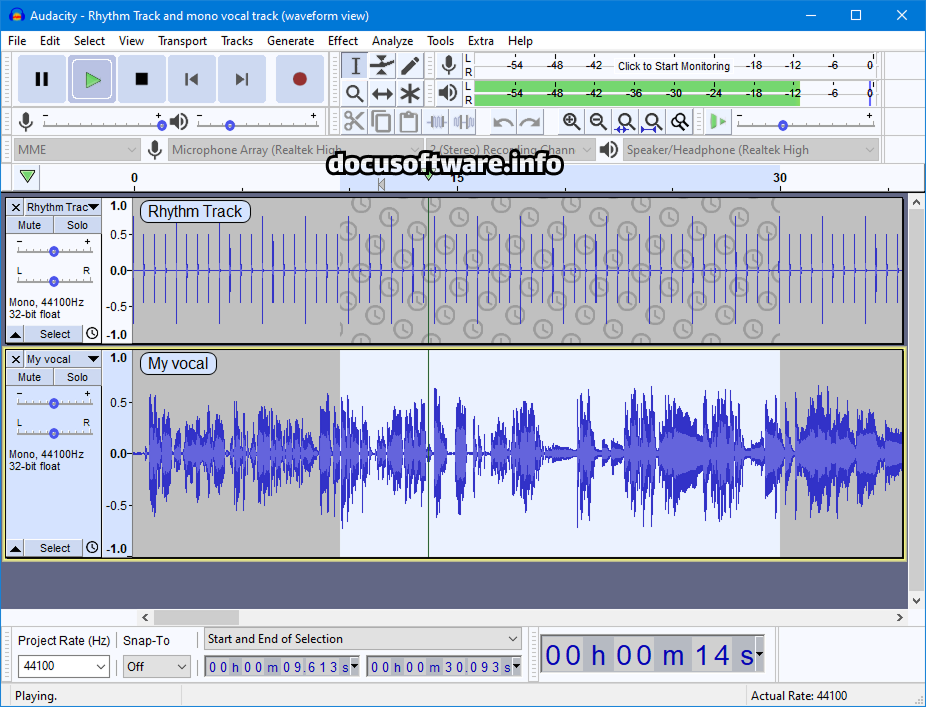Click the Rhythm Track gain slider handle
This screenshot has height=707, width=926.
[x=54, y=251]
